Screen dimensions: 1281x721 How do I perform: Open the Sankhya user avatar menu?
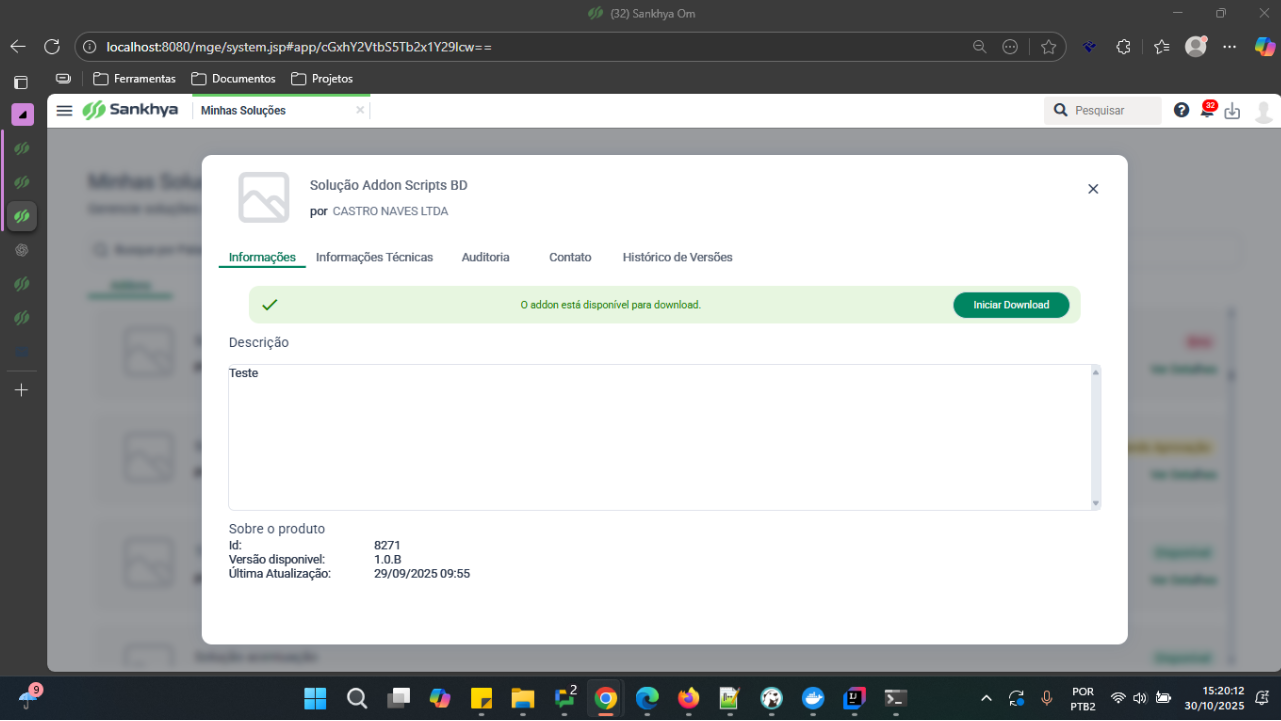(1263, 111)
